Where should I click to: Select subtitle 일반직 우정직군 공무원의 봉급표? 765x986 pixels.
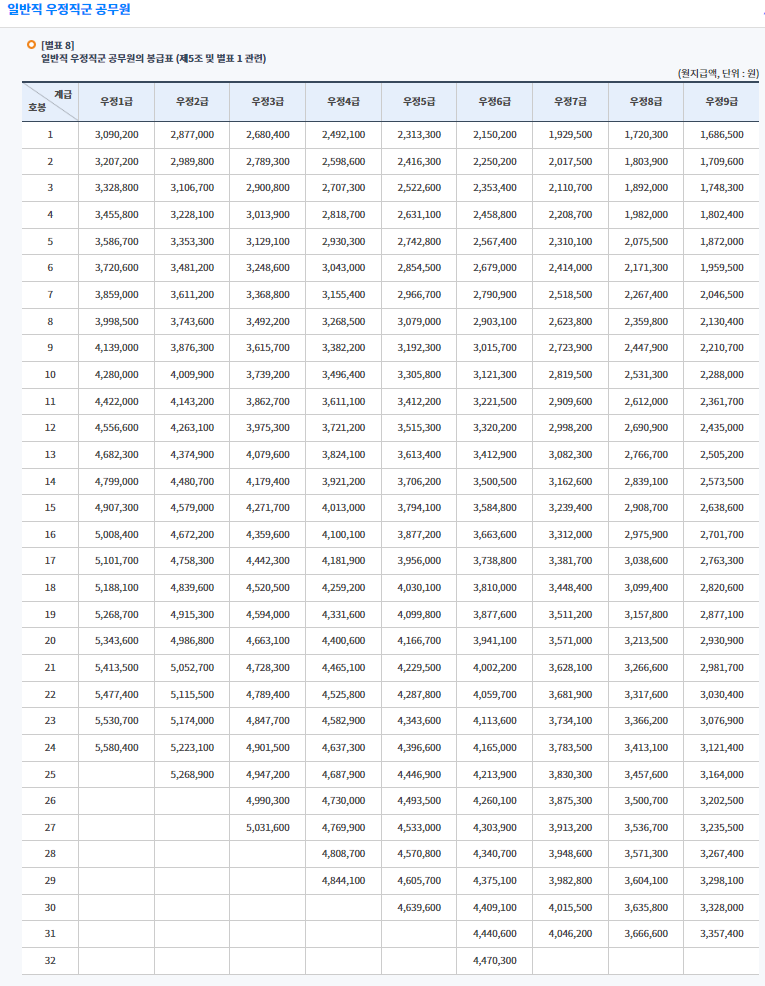click(107, 58)
